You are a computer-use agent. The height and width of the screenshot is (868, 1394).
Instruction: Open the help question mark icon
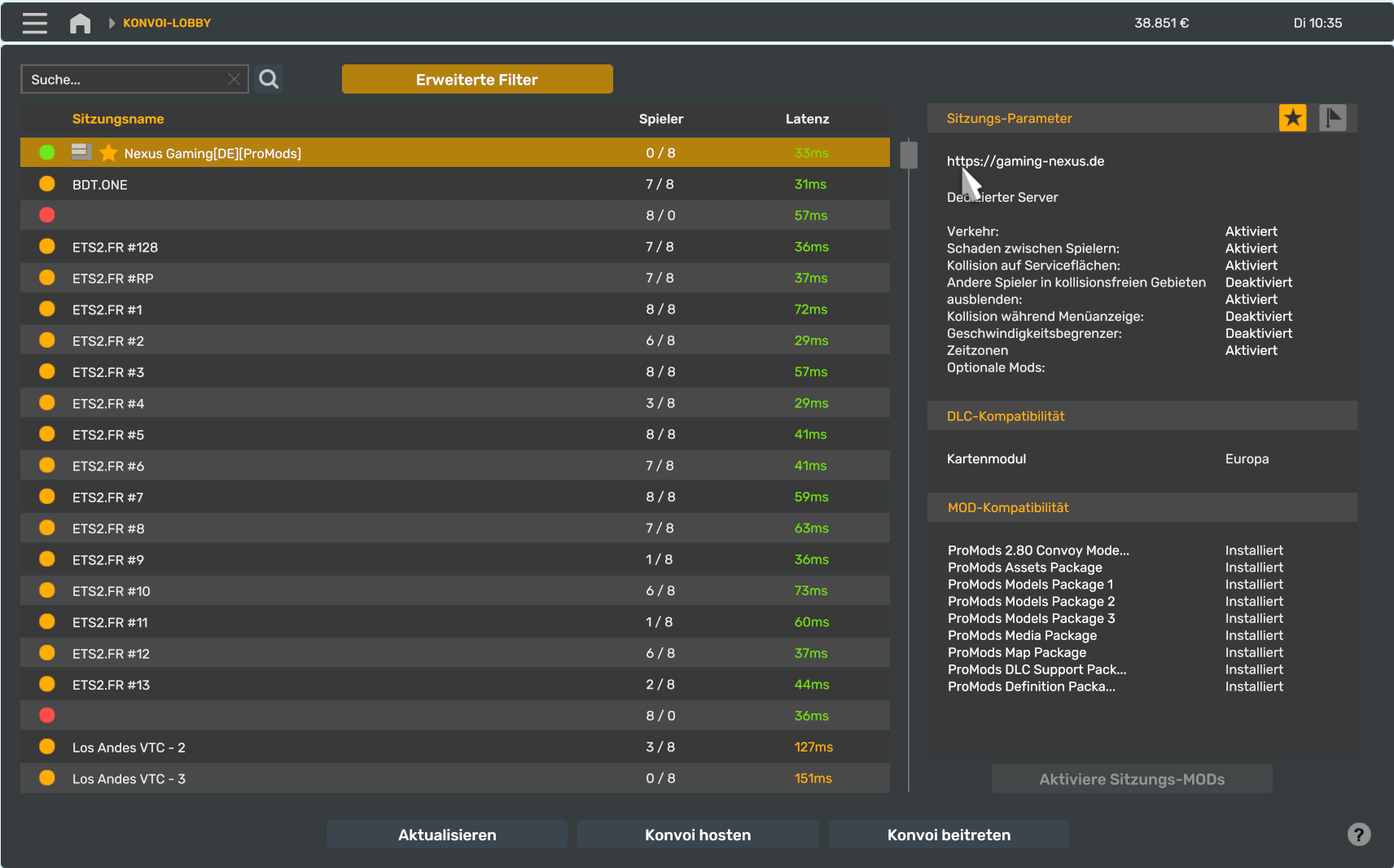tap(1358, 835)
